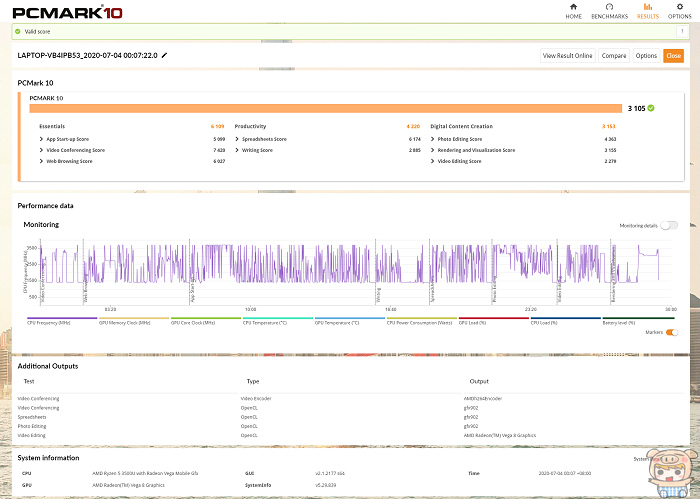The image size is (700, 499).
Task: Go to the Home tab icon
Action: pyautogui.click(x=573, y=7)
